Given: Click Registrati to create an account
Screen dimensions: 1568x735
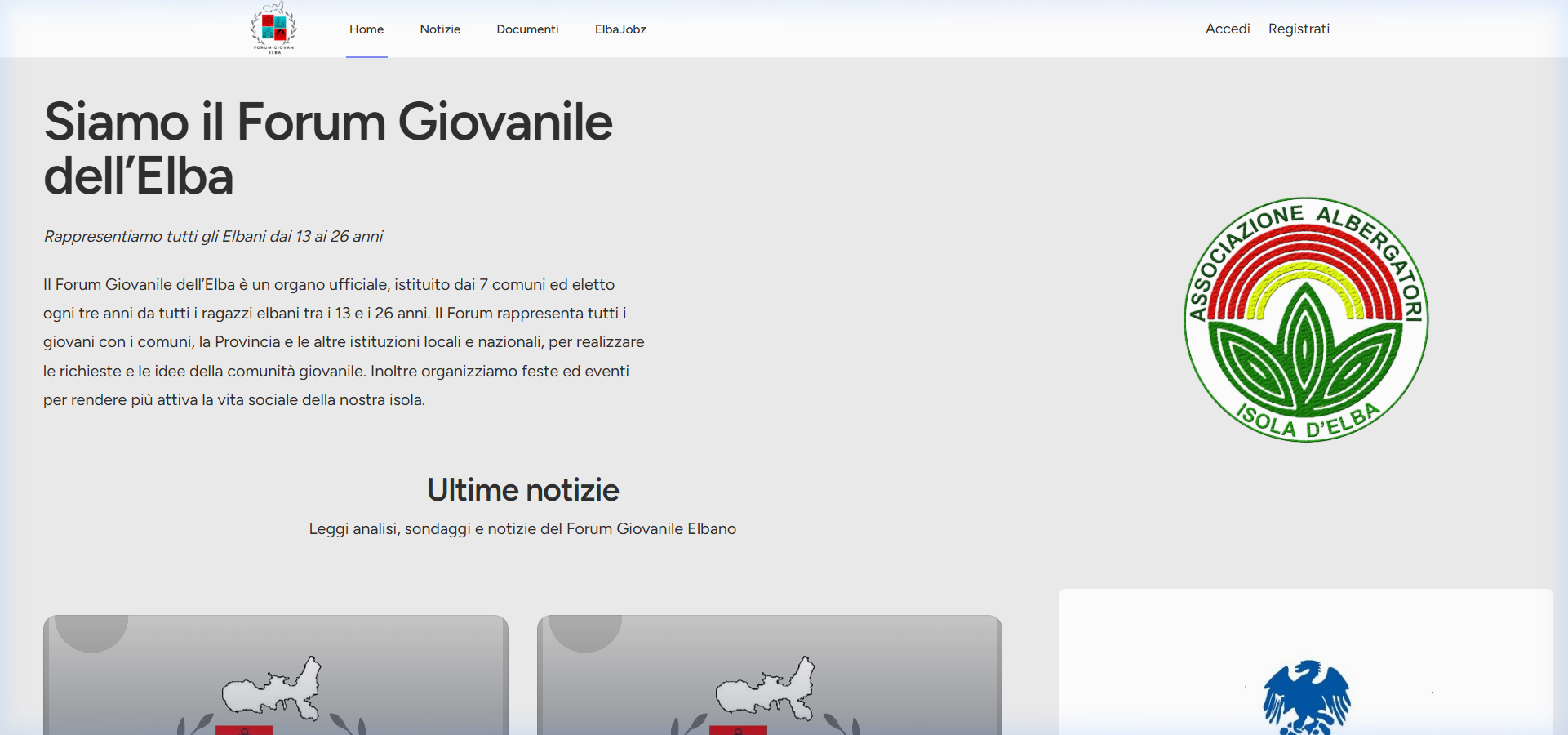Looking at the screenshot, I should click(x=1299, y=29).
